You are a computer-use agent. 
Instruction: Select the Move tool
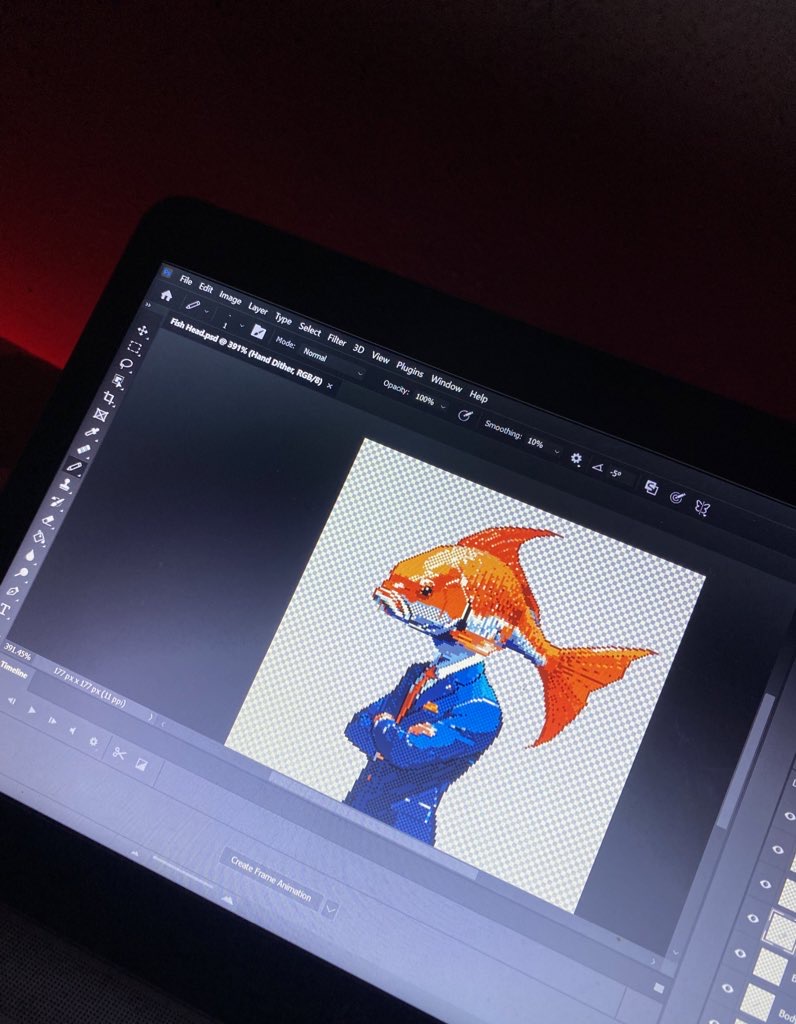click(142, 330)
